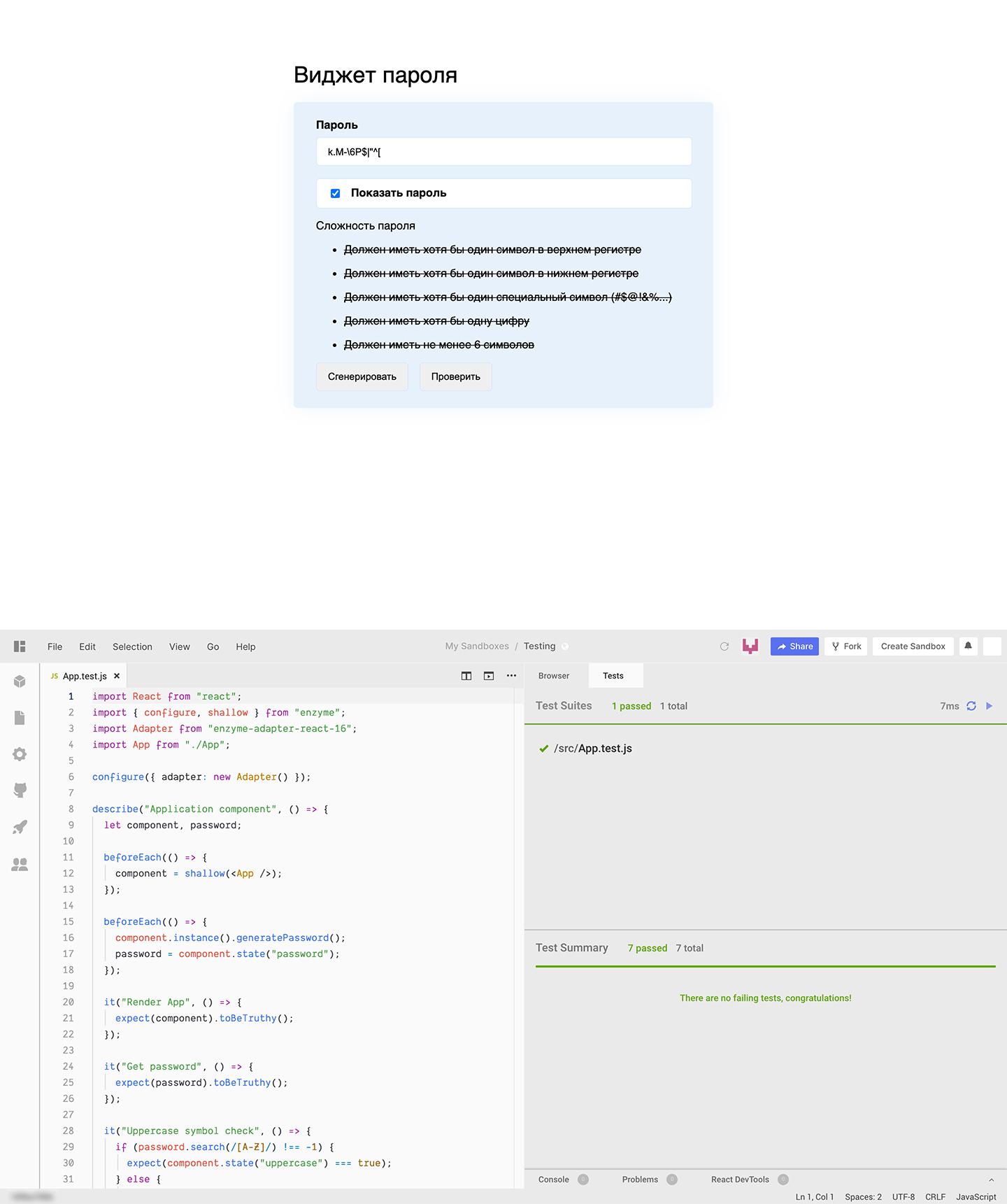Click the Fork button
This screenshot has height=1204, width=1007.
[846, 646]
